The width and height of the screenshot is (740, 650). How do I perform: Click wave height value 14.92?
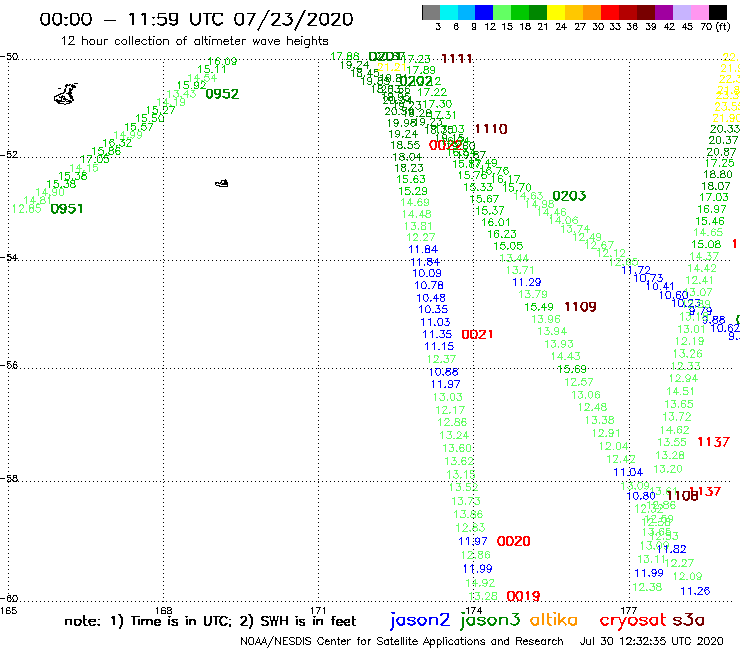coord(480,583)
